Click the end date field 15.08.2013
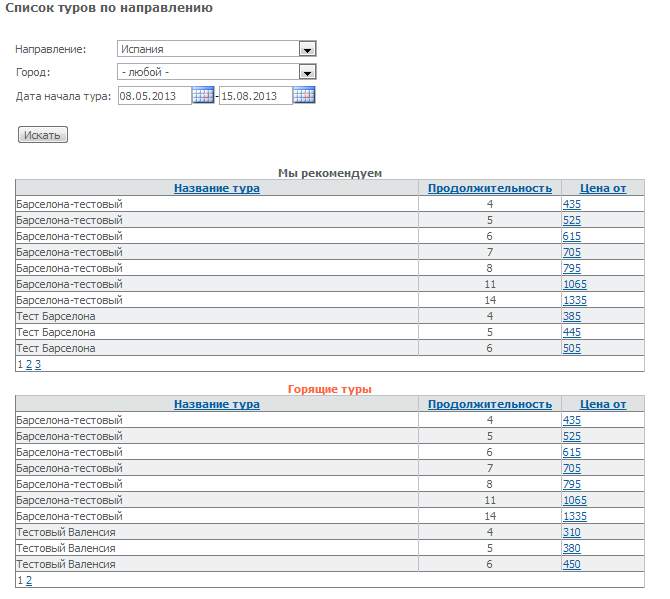This screenshot has height=599, width=670. (255, 96)
